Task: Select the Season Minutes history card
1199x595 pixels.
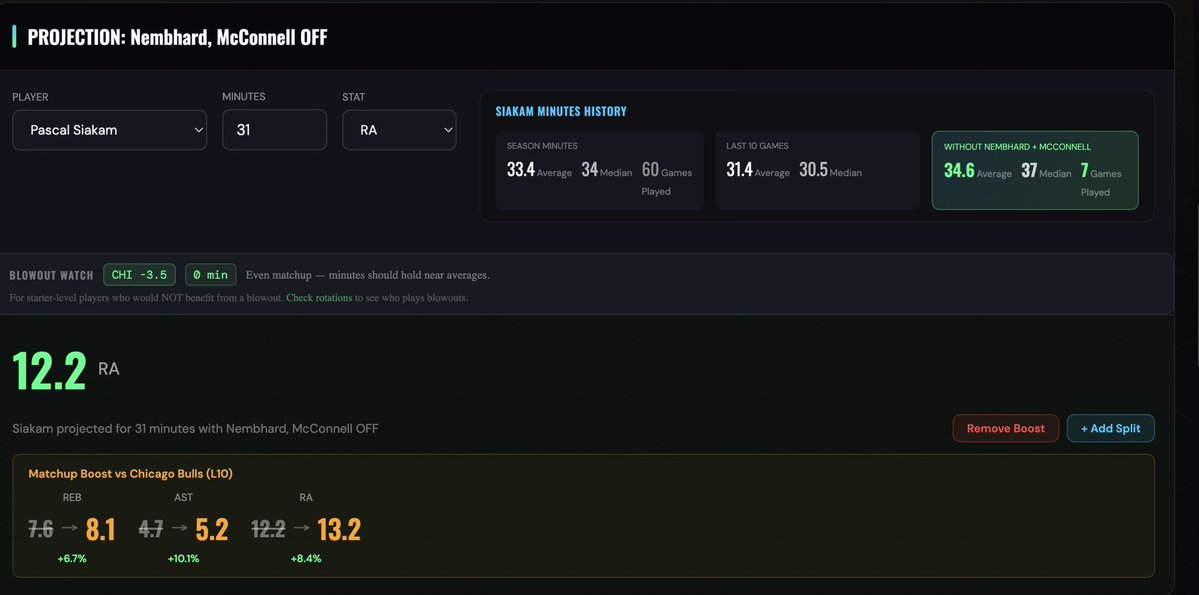Action: [600, 170]
